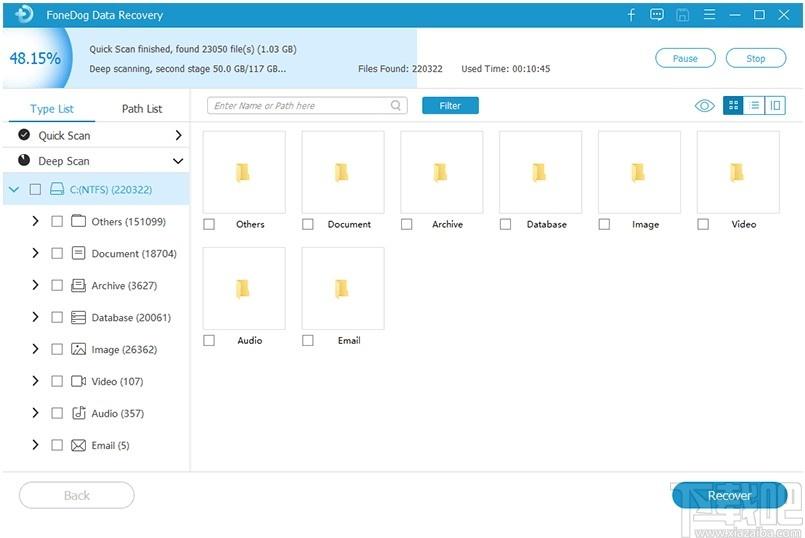
Task: Expand the Others (151099) tree node
Action: [35, 221]
